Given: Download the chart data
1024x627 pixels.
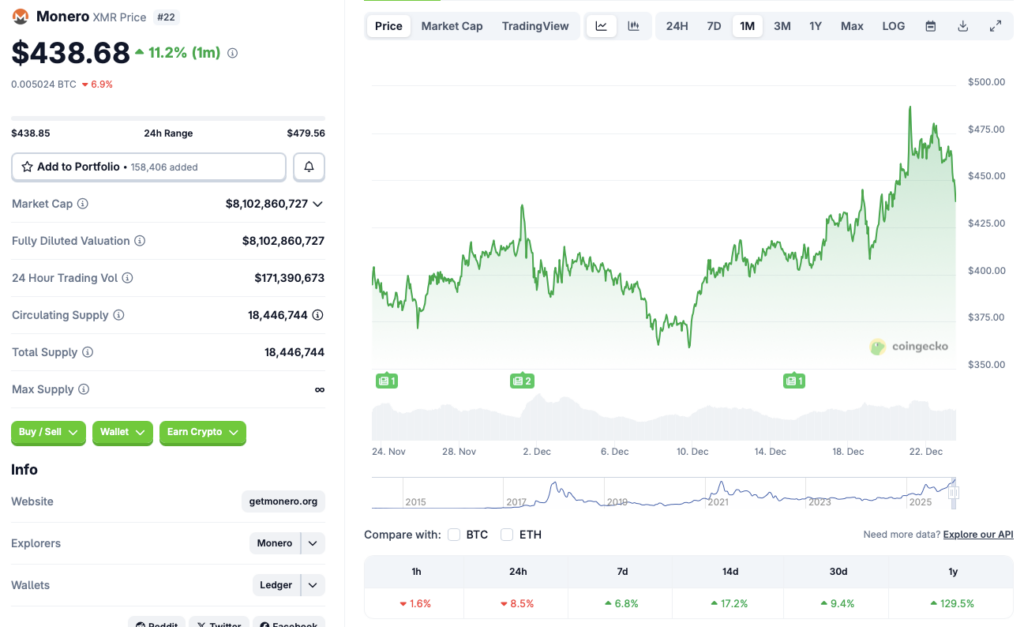Looking at the screenshot, I should 962,25.
